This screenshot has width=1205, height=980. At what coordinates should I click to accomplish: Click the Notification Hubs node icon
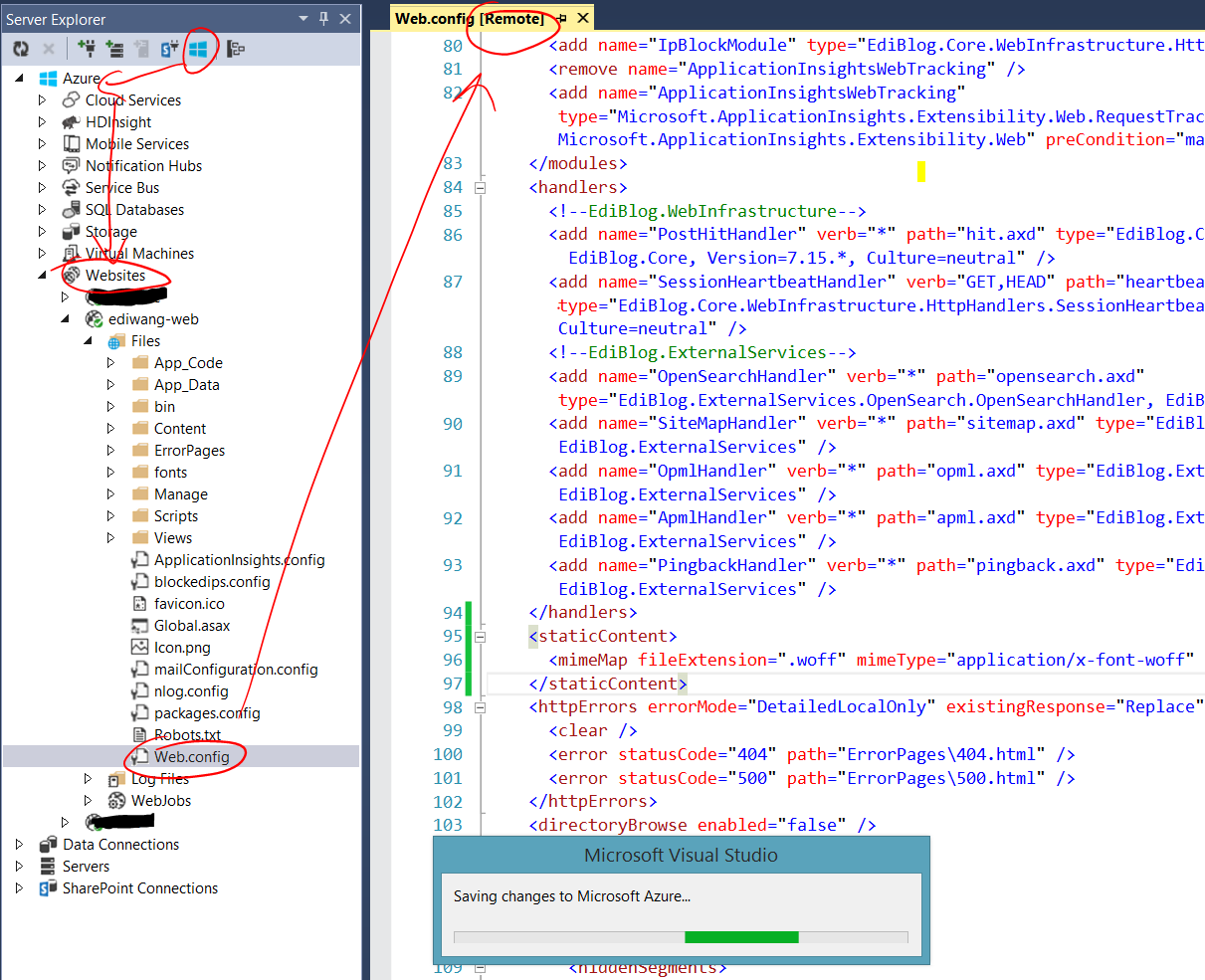71,165
